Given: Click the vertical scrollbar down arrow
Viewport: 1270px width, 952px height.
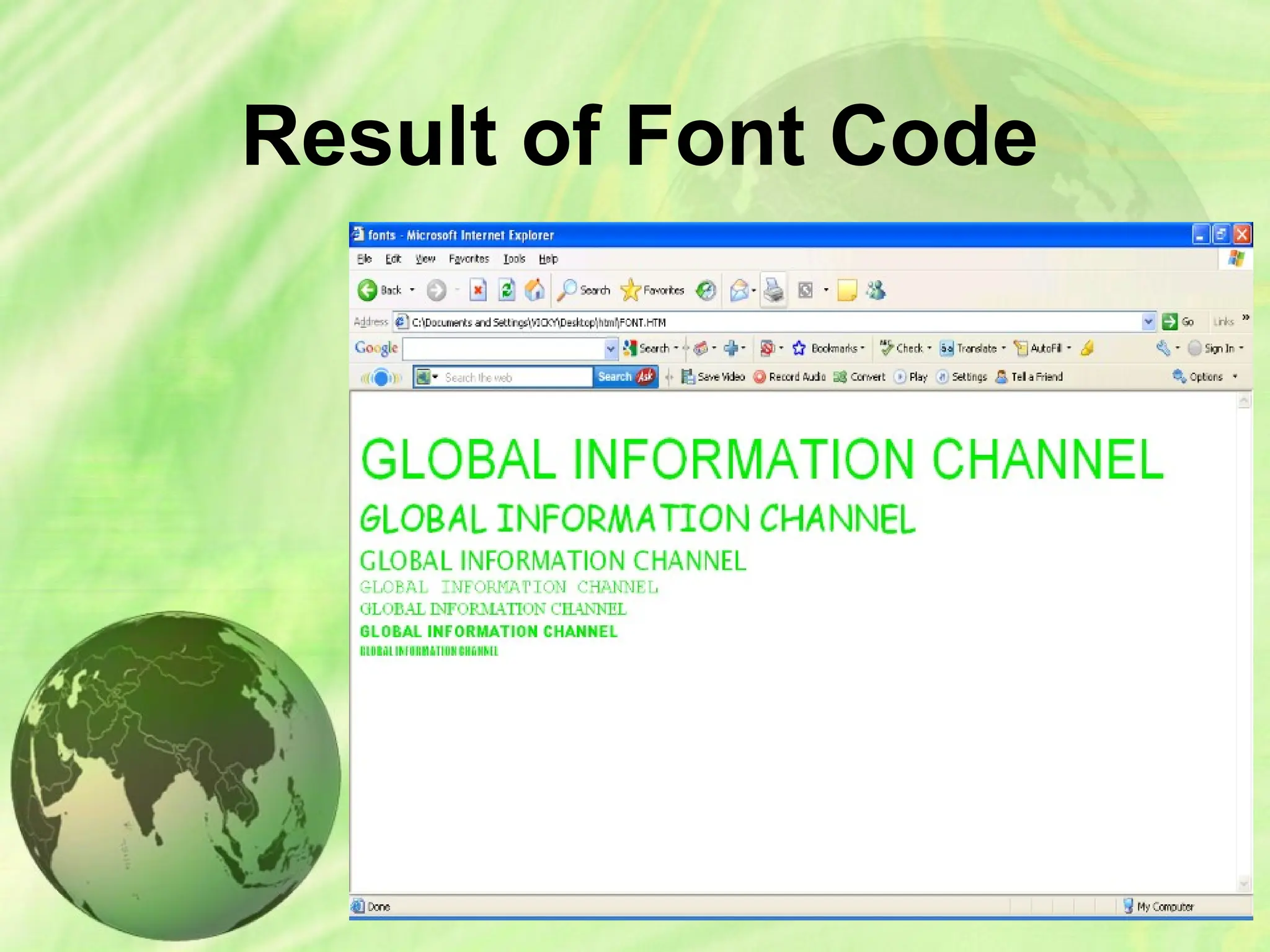Looking at the screenshot, I should 1243,884.
